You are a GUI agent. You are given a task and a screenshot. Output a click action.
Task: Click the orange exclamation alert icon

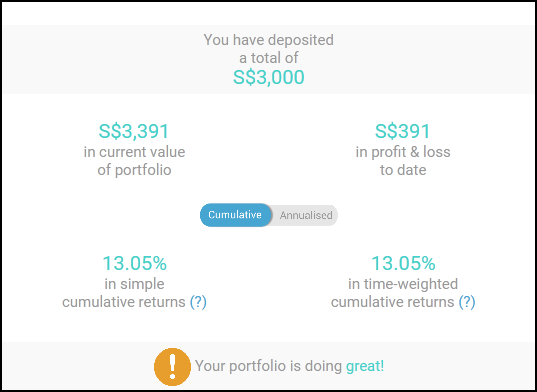tap(172, 366)
